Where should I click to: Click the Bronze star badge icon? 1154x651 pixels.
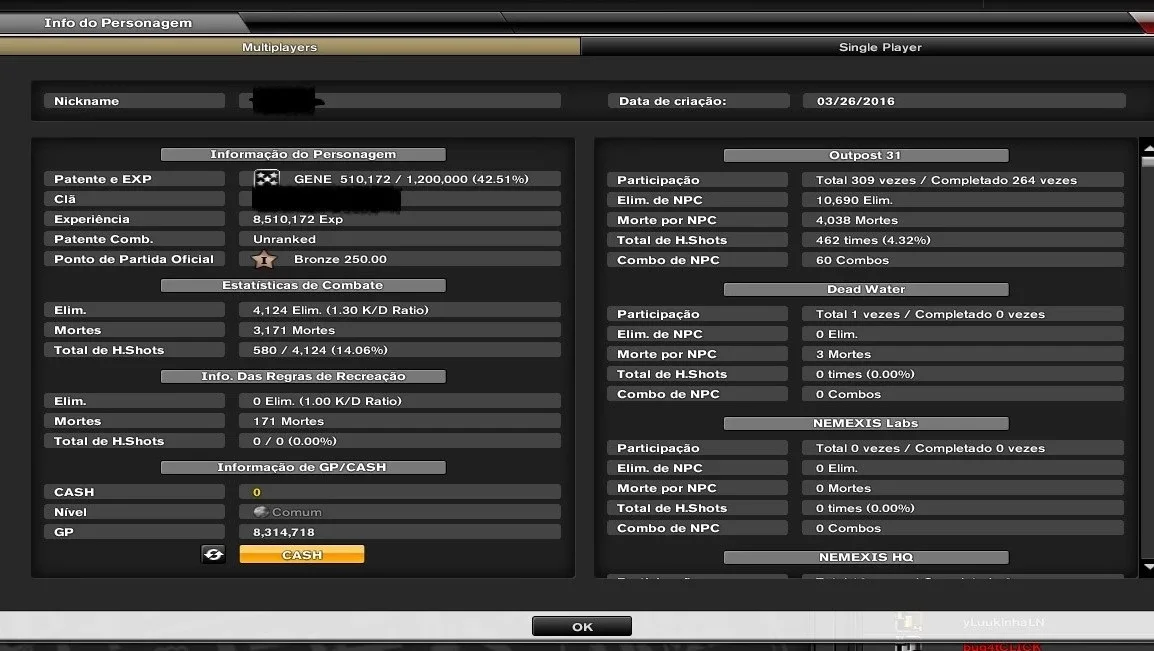tap(263, 259)
